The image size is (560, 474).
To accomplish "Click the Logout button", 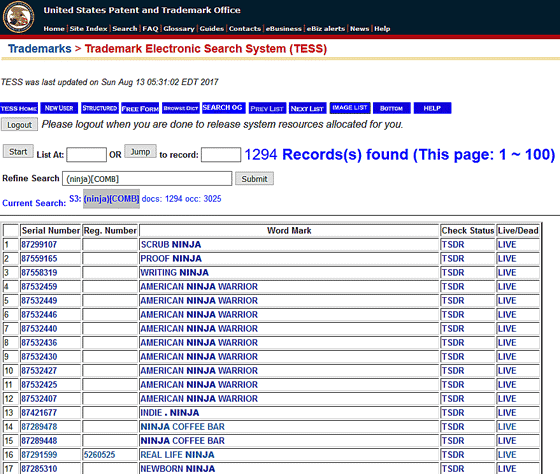I will coord(19,125).
